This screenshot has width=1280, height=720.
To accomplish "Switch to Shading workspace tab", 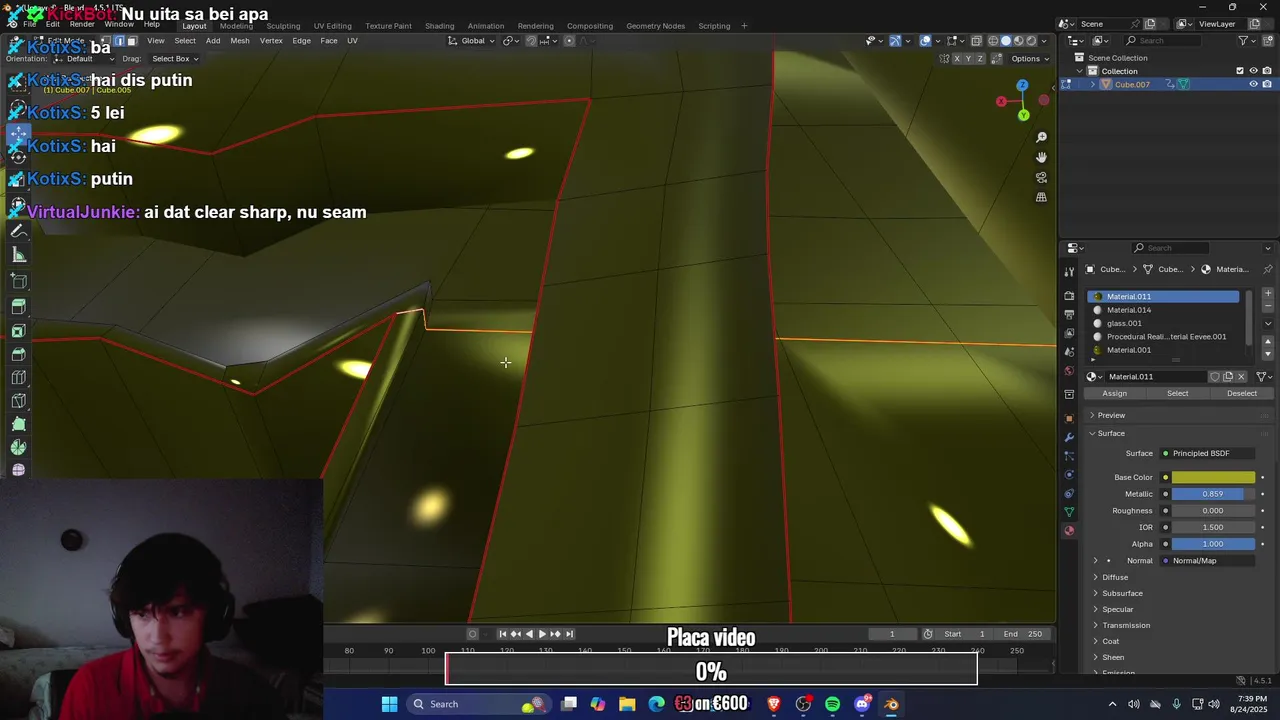I will (x=439, y=26).
